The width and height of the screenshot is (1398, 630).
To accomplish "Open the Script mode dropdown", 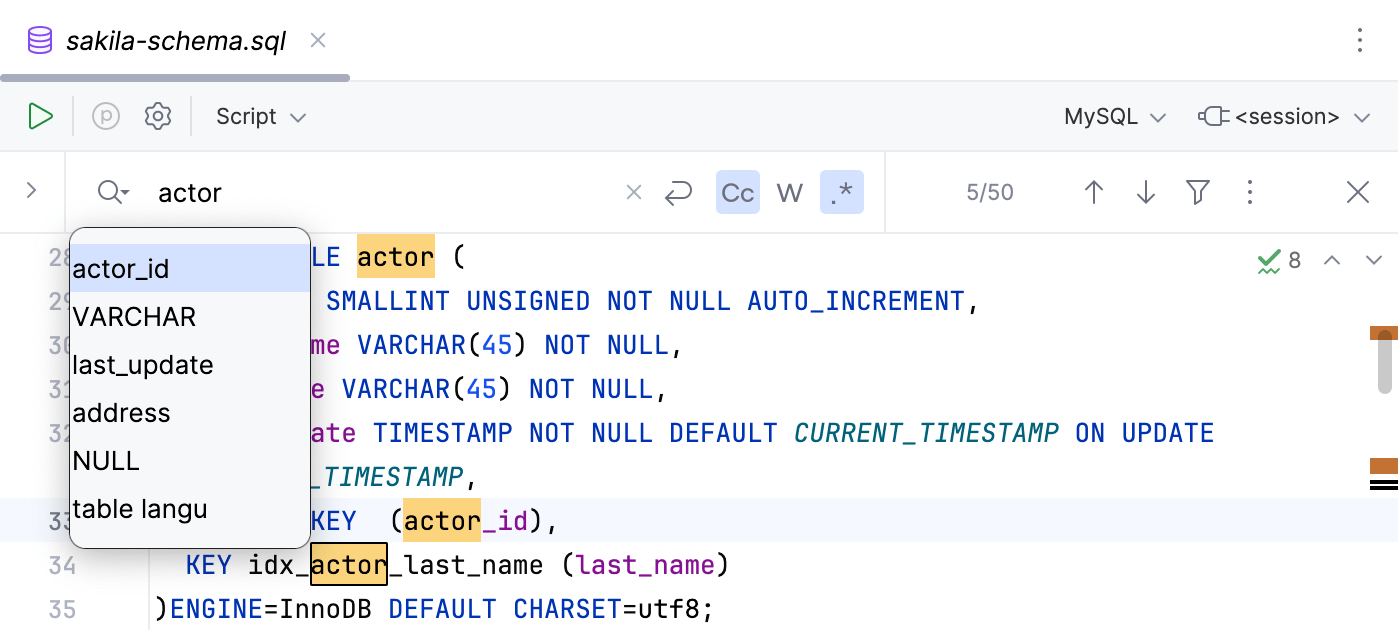I will click(261, 117).
